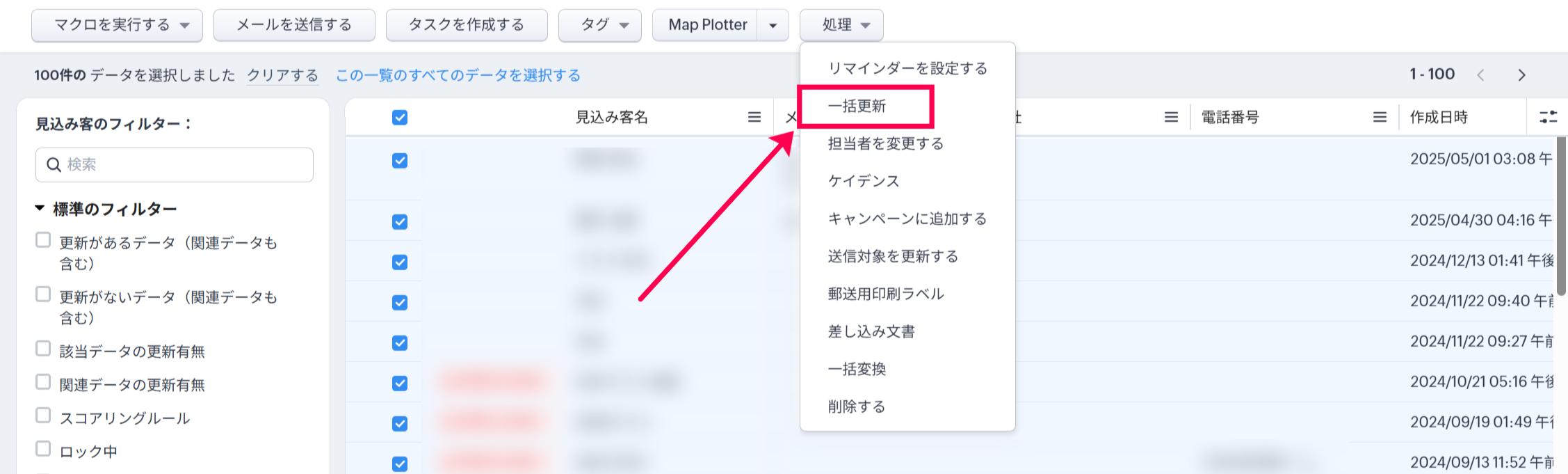This screenshot has width=1568, height=474.
Task: Enable the ロック中 filter checkbox
Action: [x=43, y=449]
